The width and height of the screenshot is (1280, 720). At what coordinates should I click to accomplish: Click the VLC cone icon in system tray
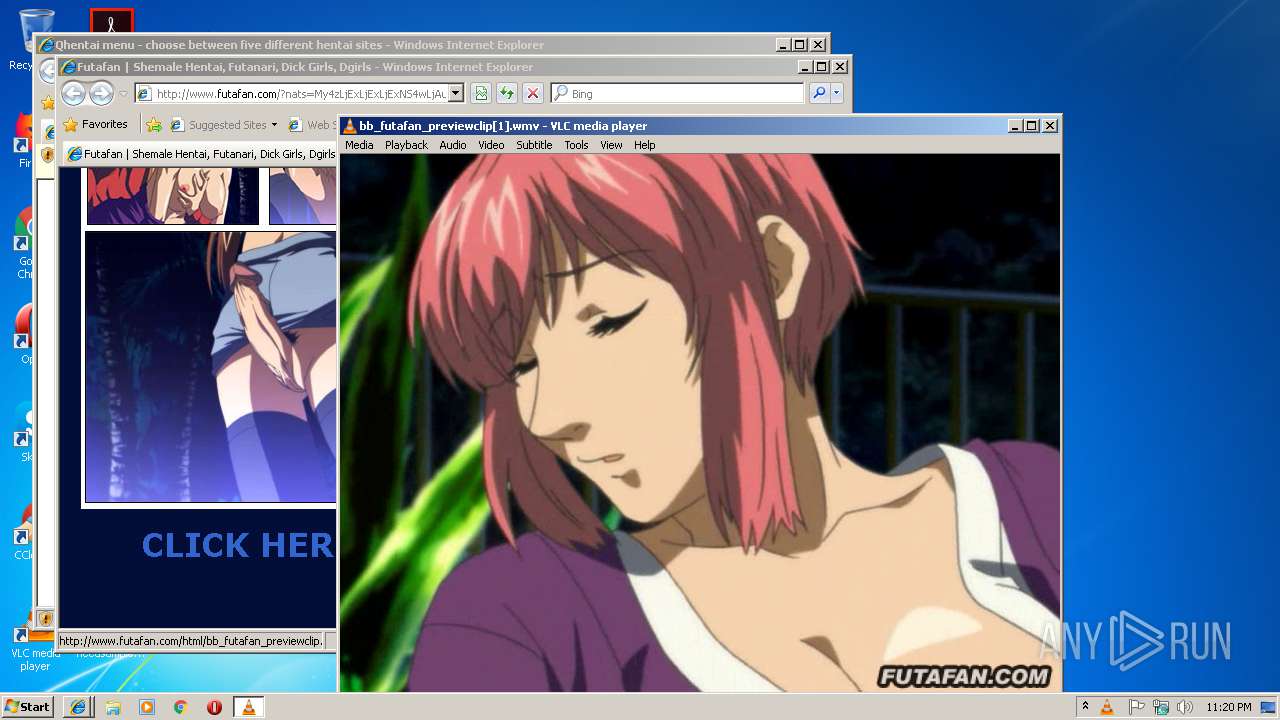click(x=1107, y=707)
